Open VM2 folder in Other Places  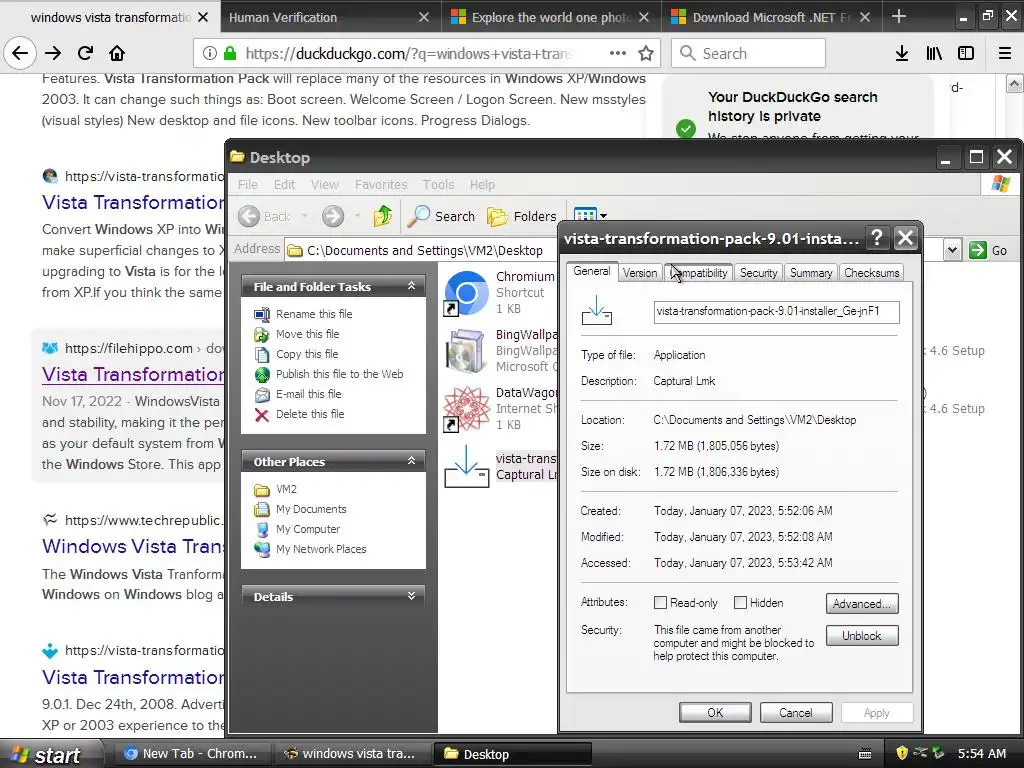(285, 489)
